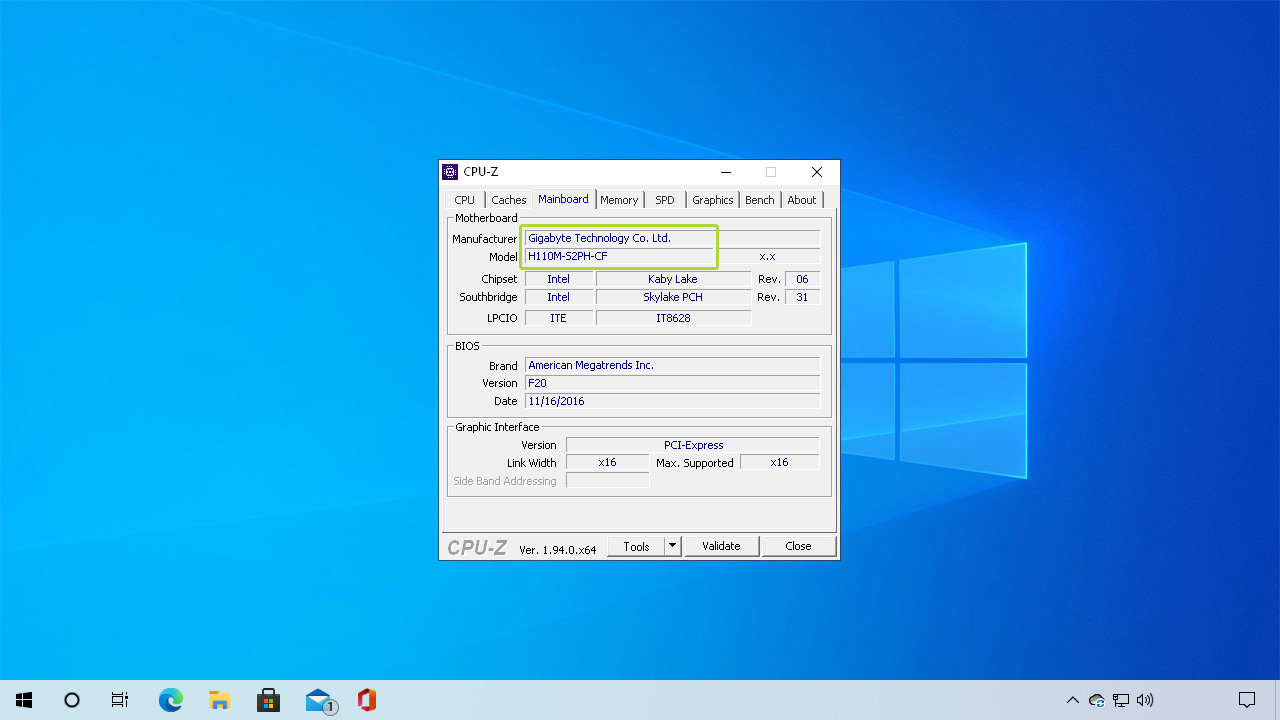Minimize the CPU-Z window

(726, 172)
